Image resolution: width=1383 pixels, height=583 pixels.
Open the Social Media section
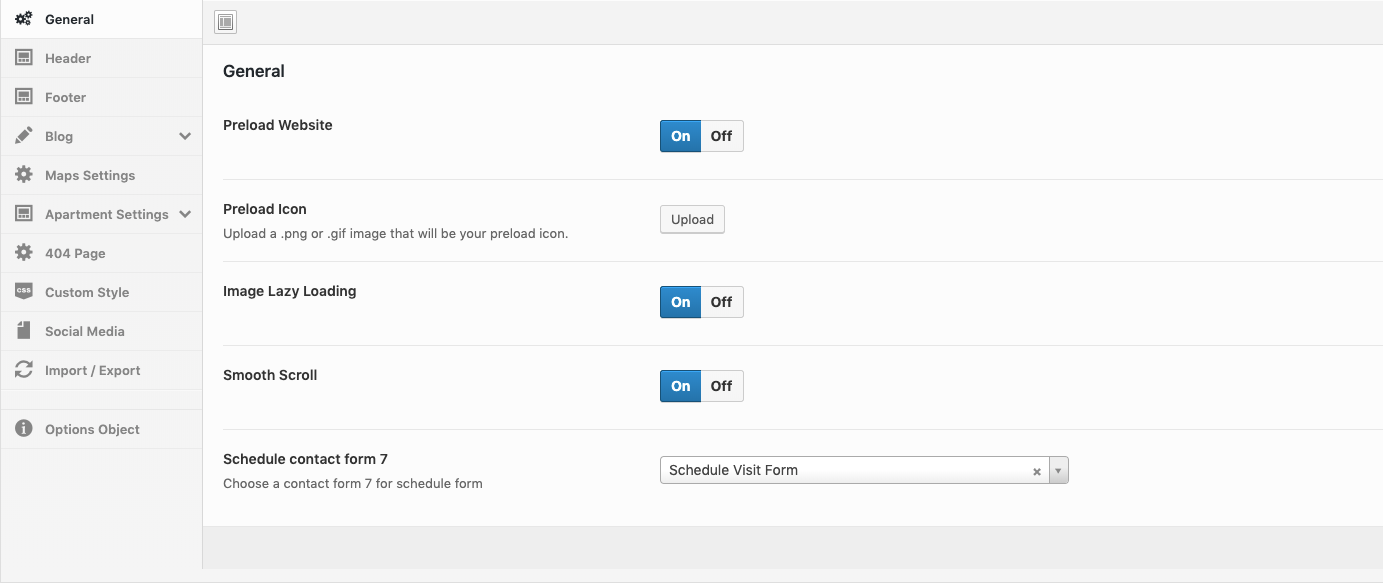(x=84, y=331)
